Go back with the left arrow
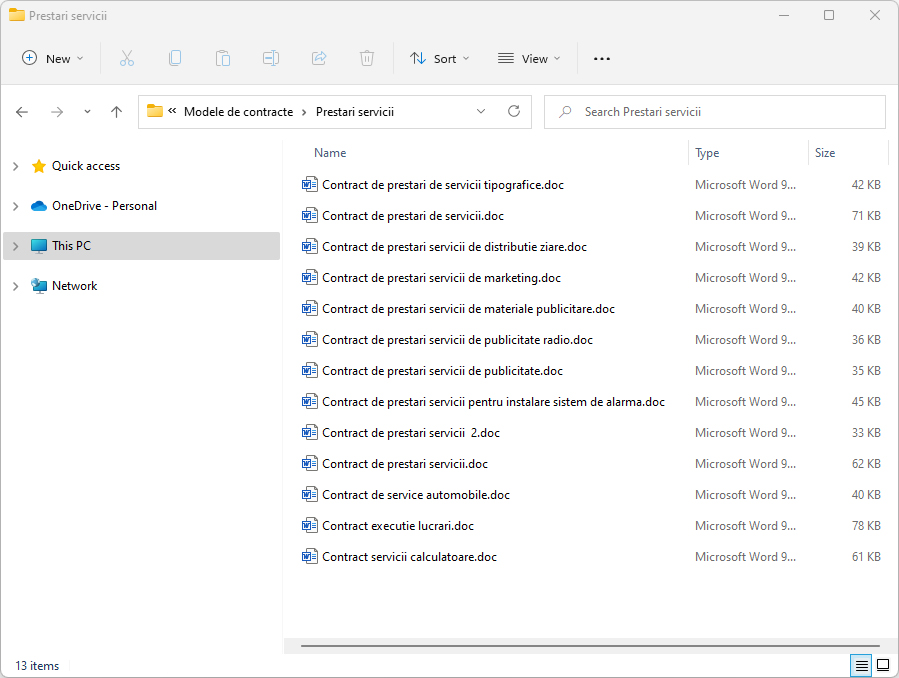This screenshot has width=899, height=678. tap(22, 112)
